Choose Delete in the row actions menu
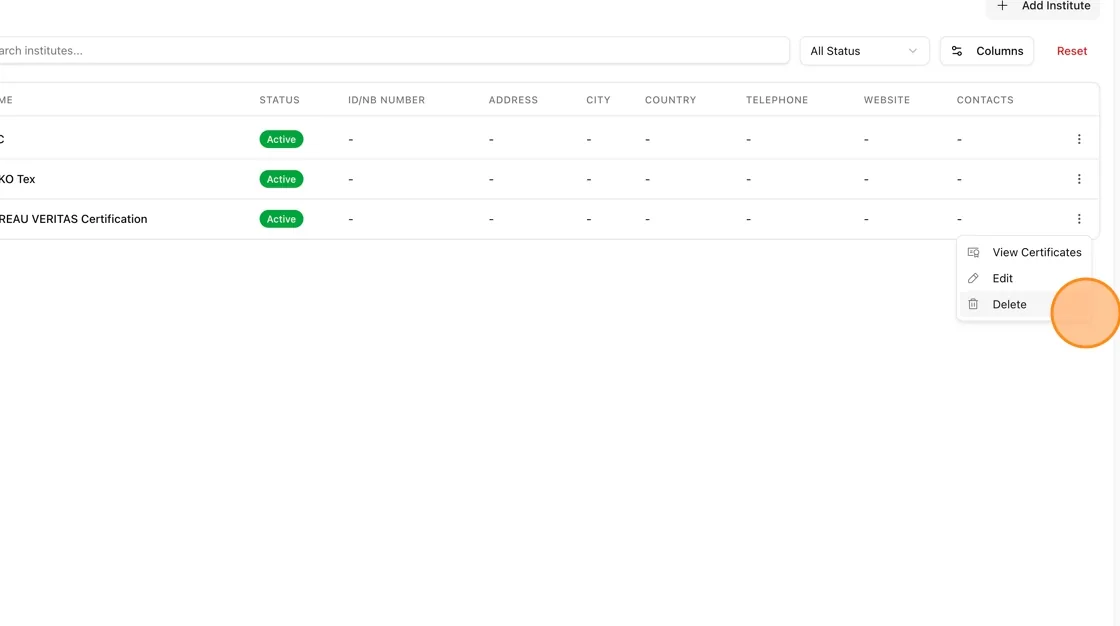This screenshot has height=626, width=1120. pos(1024,304)
